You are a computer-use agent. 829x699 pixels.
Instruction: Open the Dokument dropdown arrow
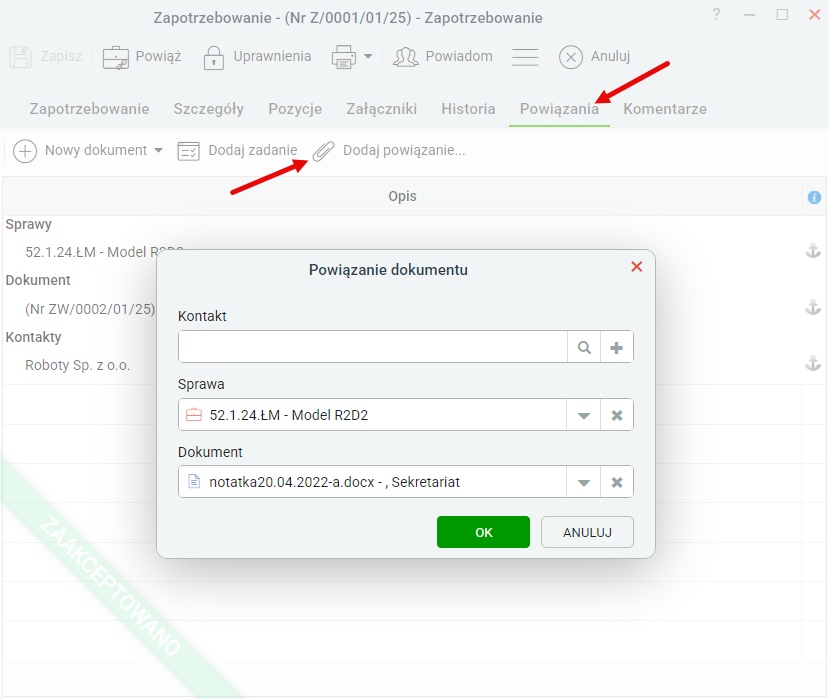coord(583,482)
